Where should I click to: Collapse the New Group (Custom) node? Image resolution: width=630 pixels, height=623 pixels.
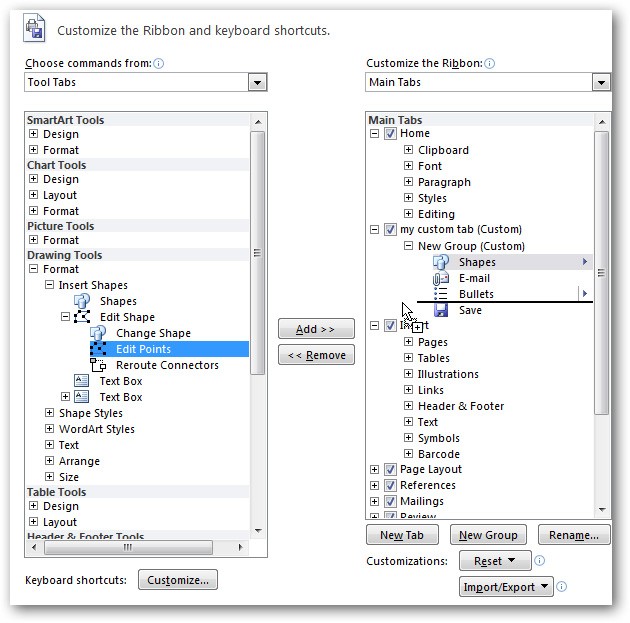click(x=408, y=246)
